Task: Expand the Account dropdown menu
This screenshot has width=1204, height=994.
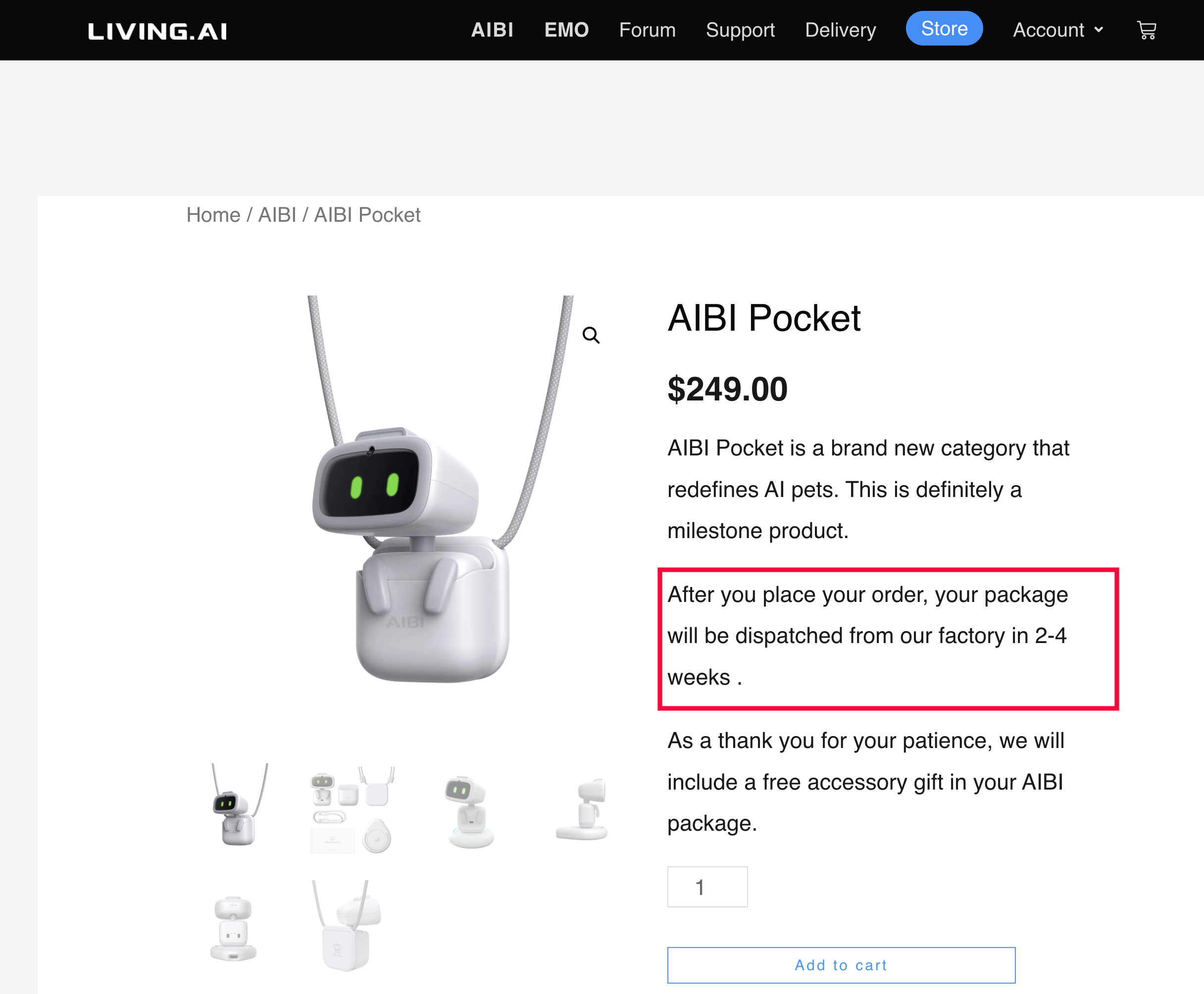Action: click(x=1058, y=30)
